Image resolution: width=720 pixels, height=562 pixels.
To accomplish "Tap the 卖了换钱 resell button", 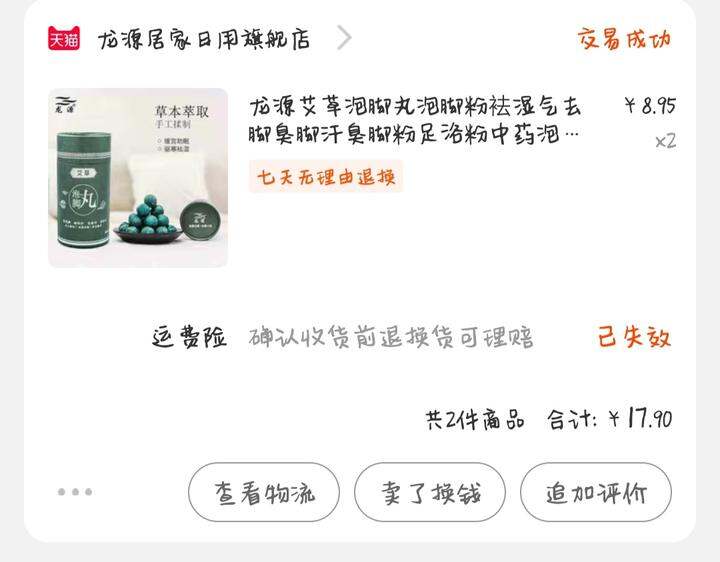I will [x=430, y=492].
